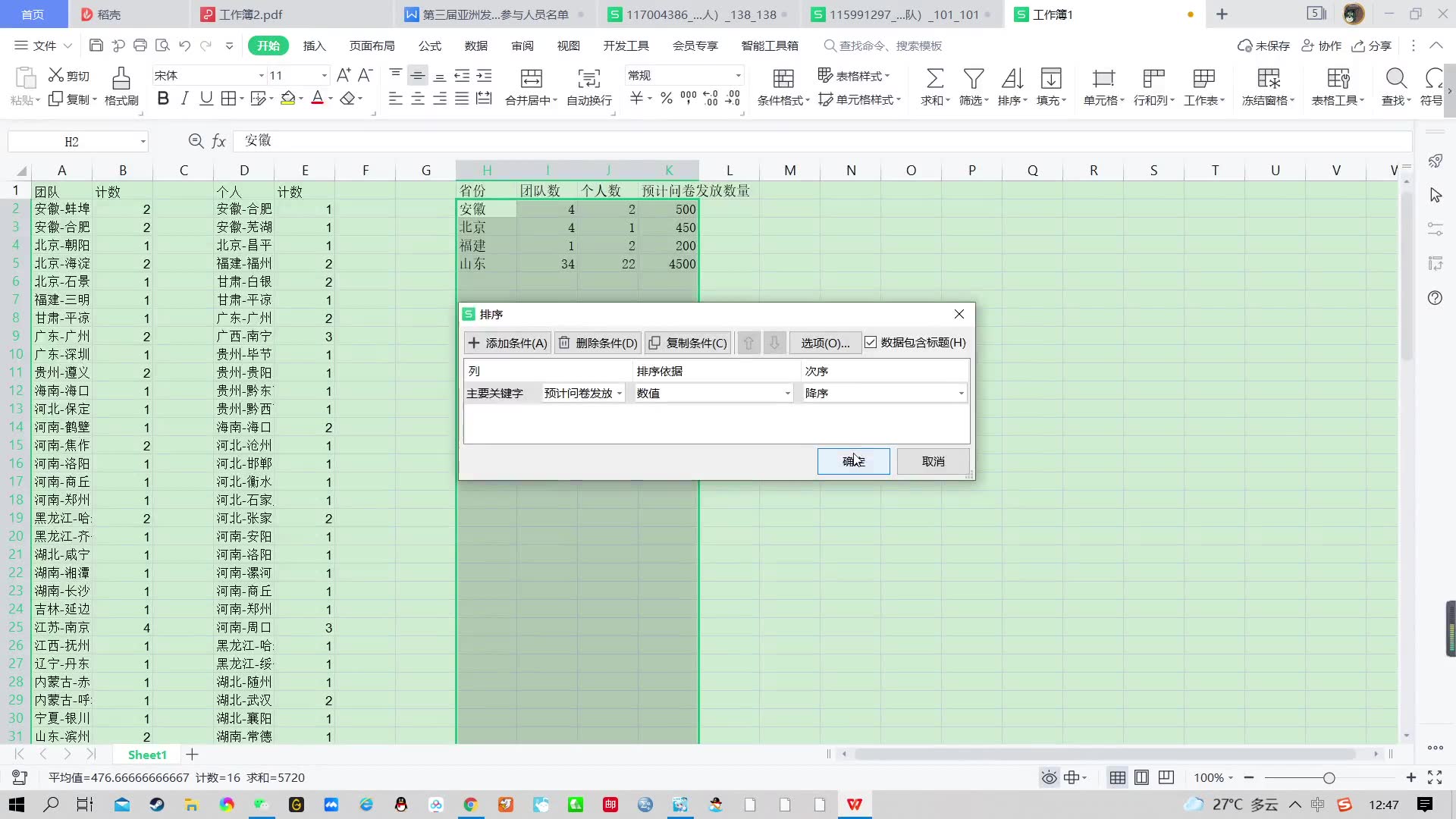The height and width of the screenshot is (819, 1456).
Task: Click the zoom slider handle in the status bar
Action: tap(1329, 777)
